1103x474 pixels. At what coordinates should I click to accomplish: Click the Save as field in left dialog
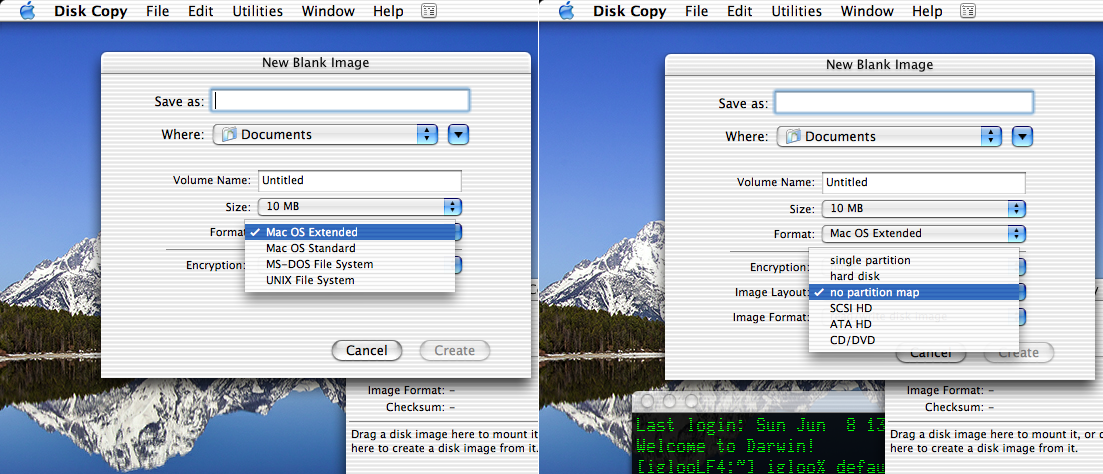coord(341,101)
